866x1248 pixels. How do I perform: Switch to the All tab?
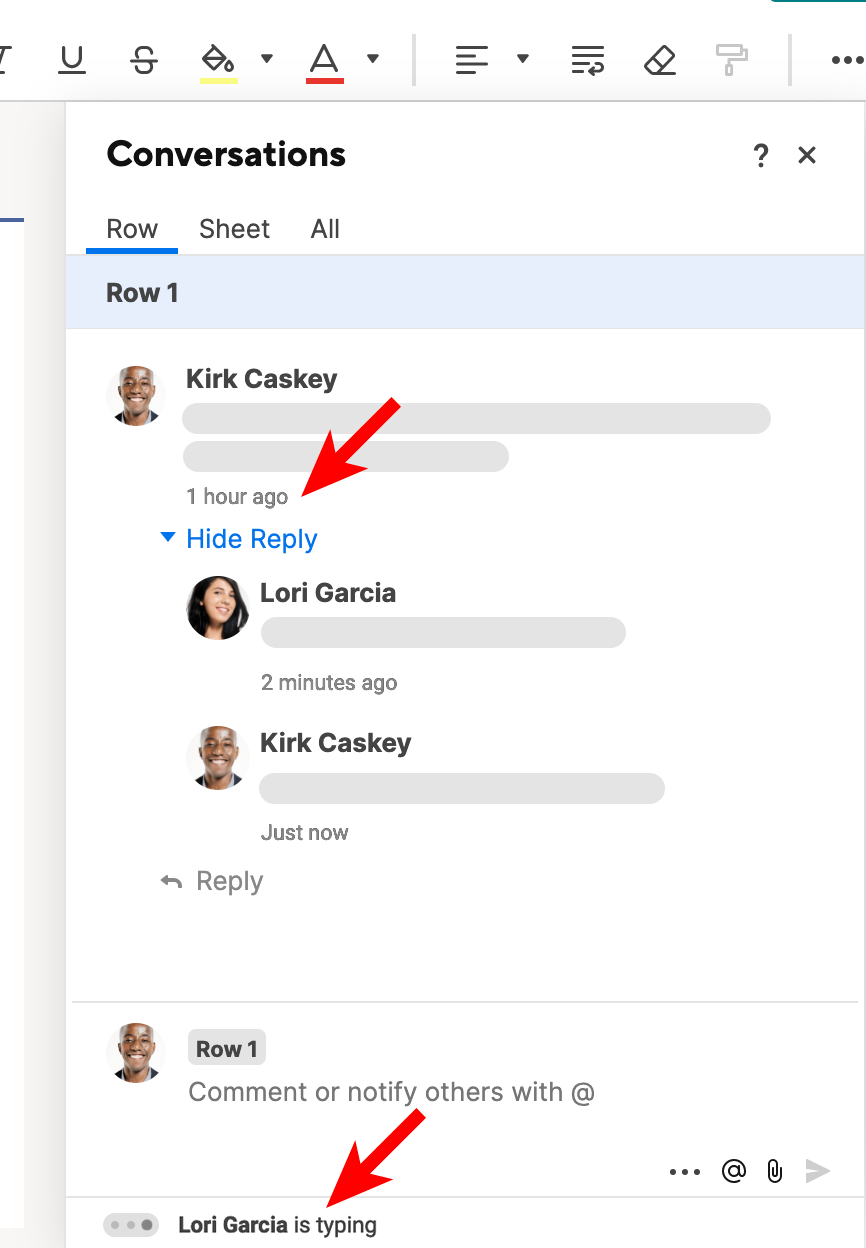click(x=325, y=229)
